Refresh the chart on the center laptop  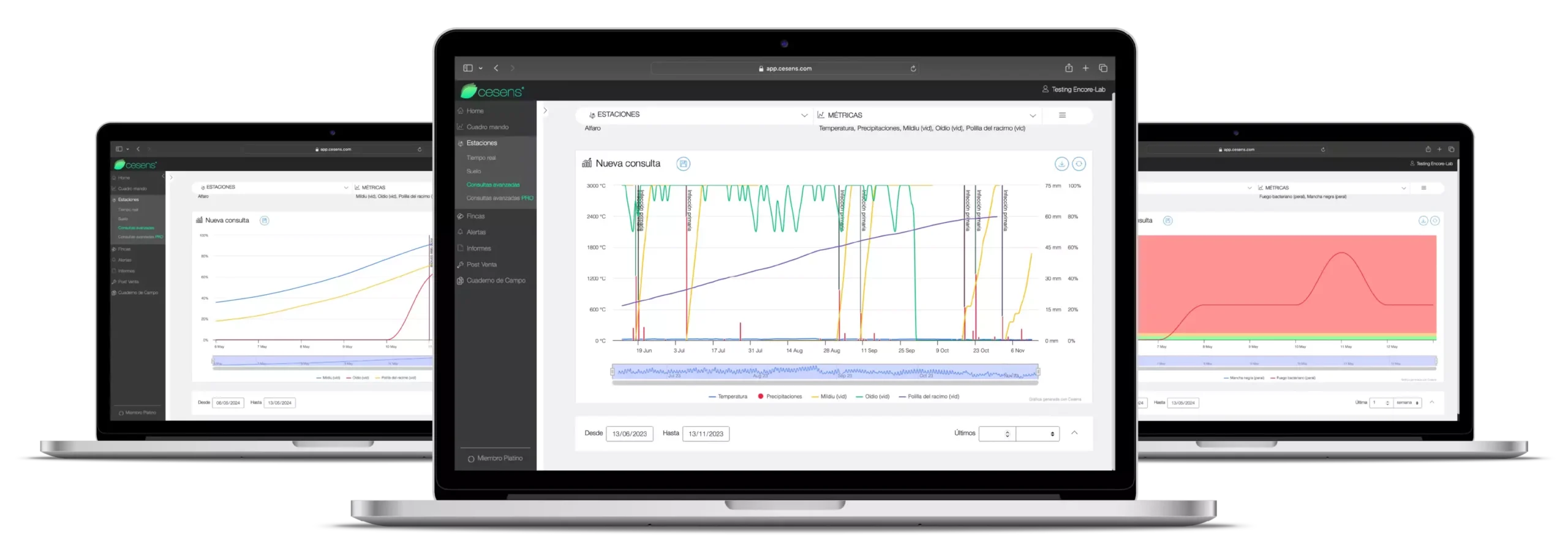[1079, 164]
